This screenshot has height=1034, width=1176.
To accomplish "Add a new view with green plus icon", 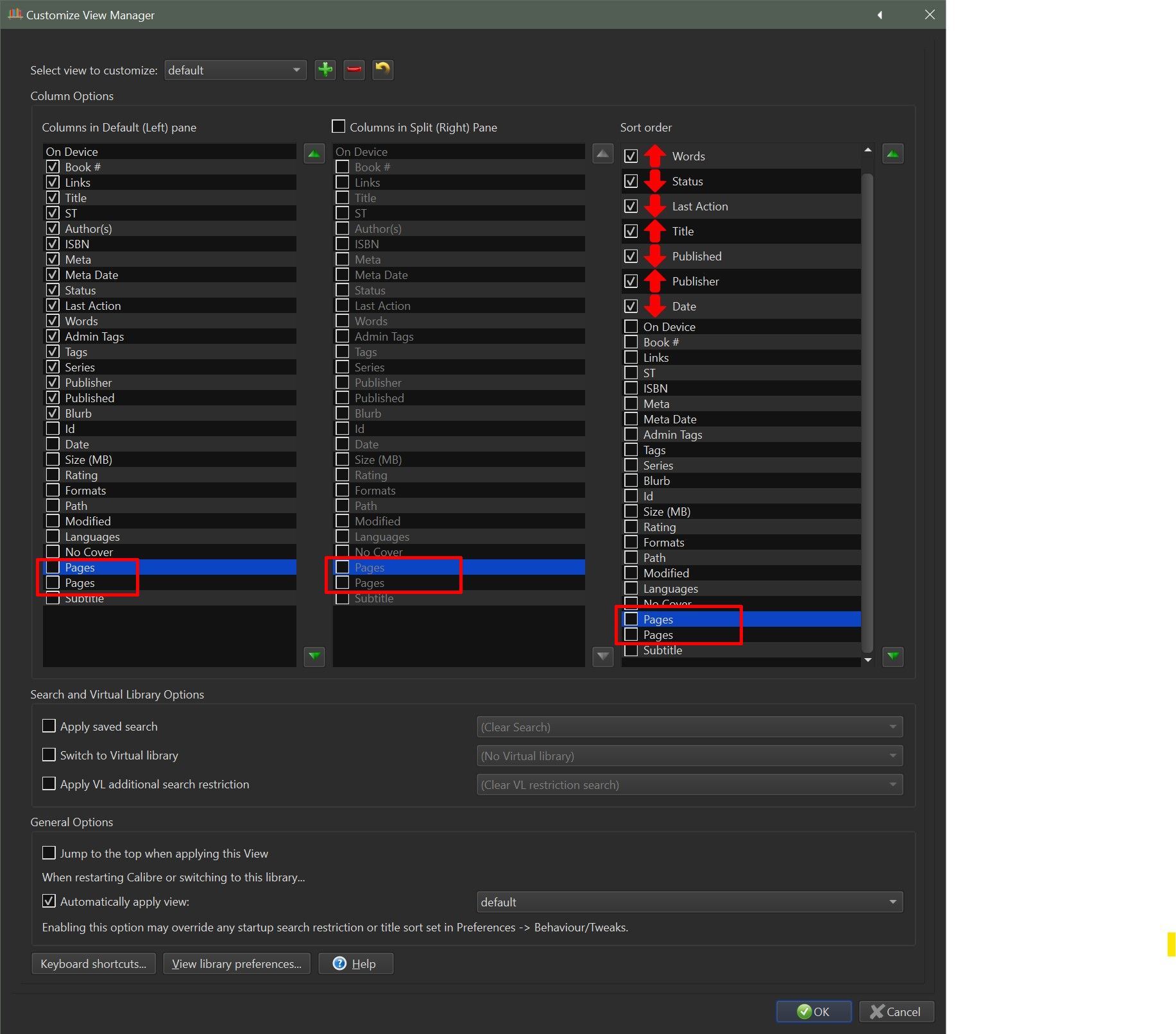I will coord(325,69).
